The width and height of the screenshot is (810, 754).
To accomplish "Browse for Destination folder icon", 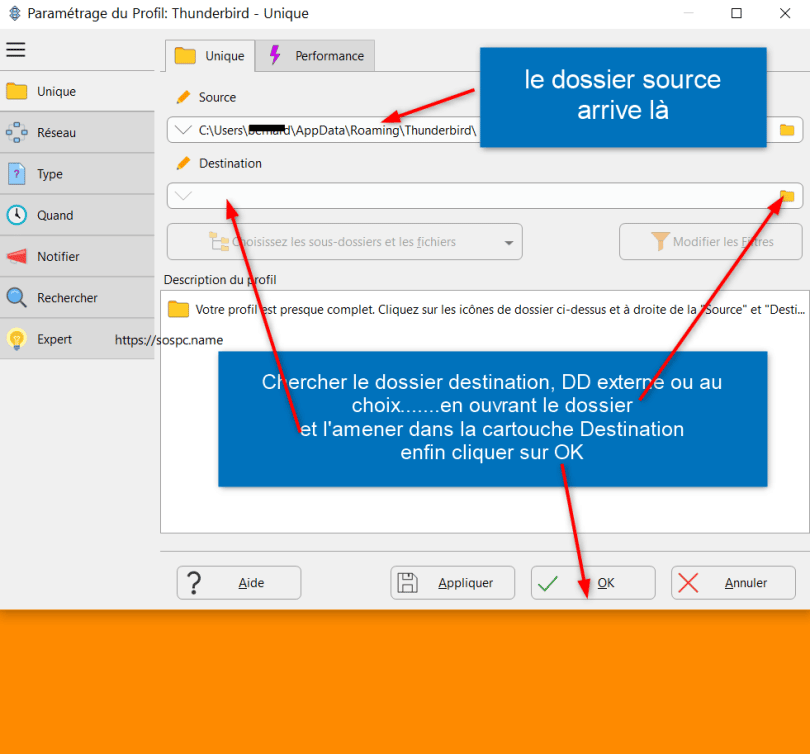I will pyautogui.click(x=787, y=196).
